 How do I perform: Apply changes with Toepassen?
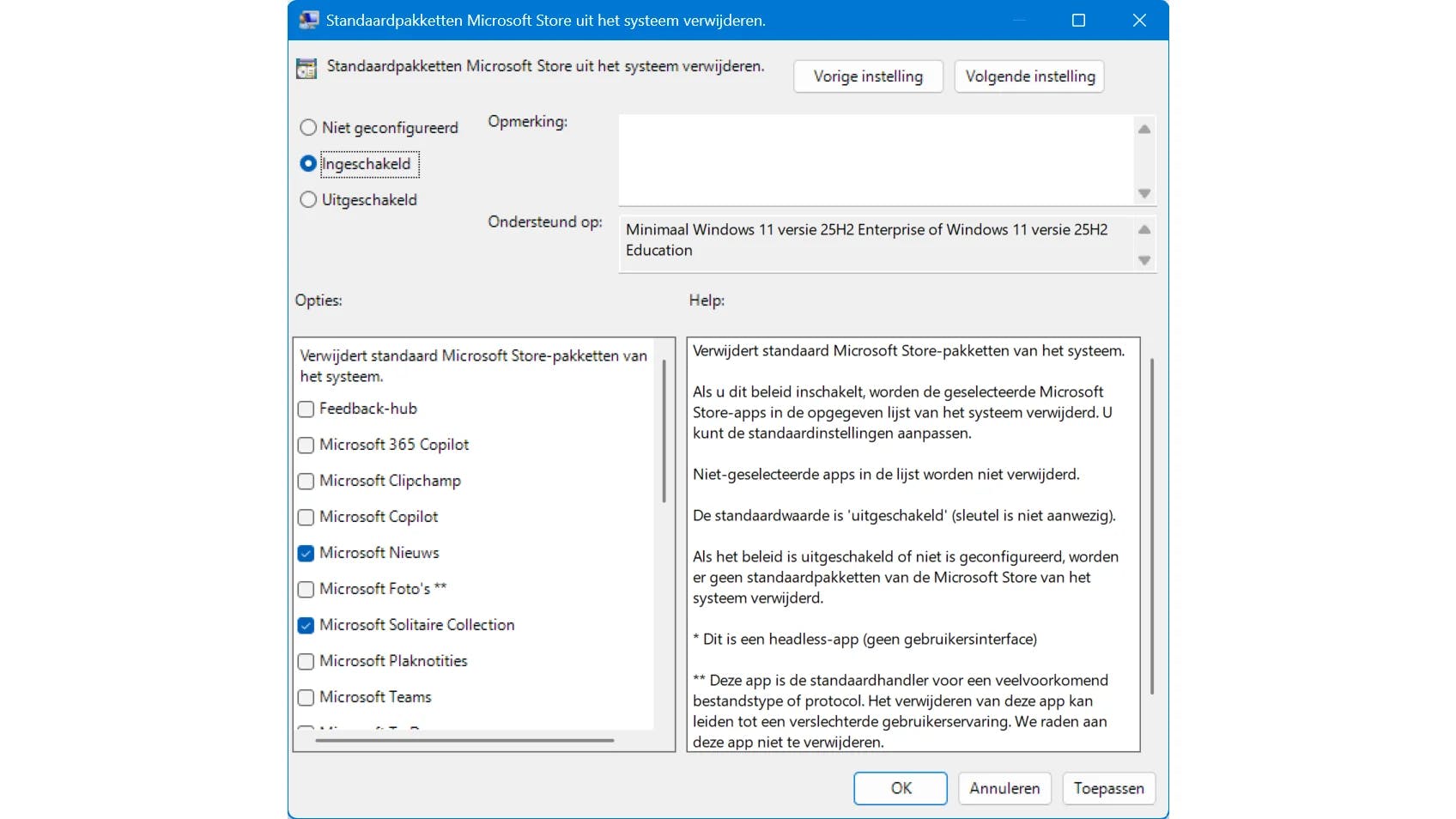point(1108,788)
